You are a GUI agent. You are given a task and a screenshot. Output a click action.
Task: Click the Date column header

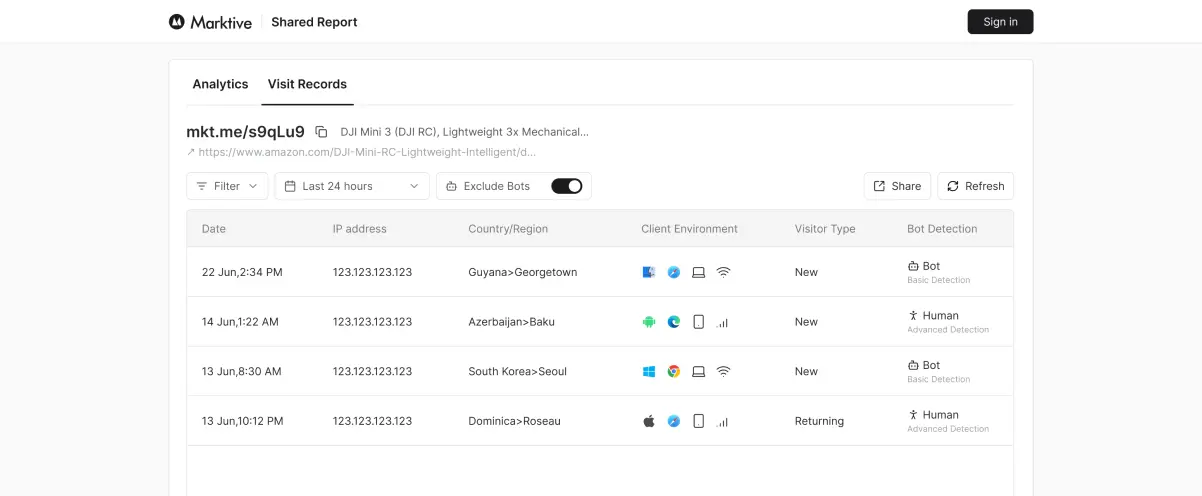214,229
